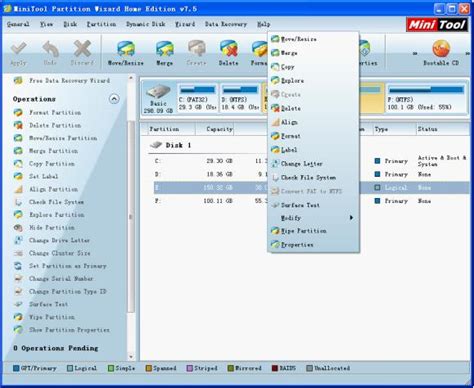This screenshot has width=474, height=388.
Task: Click Set Partition as Primary
Action: pos(60,266)
